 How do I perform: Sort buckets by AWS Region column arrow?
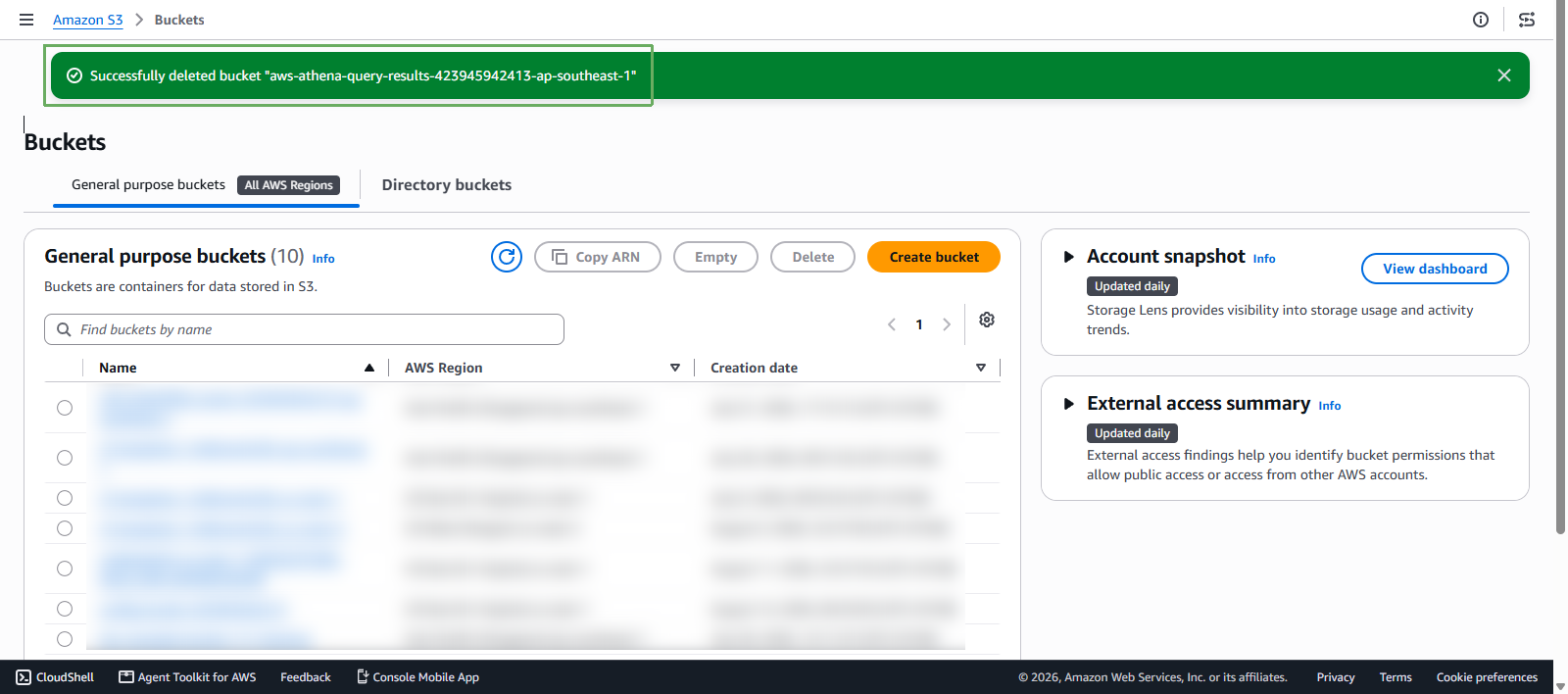[675, 368]
